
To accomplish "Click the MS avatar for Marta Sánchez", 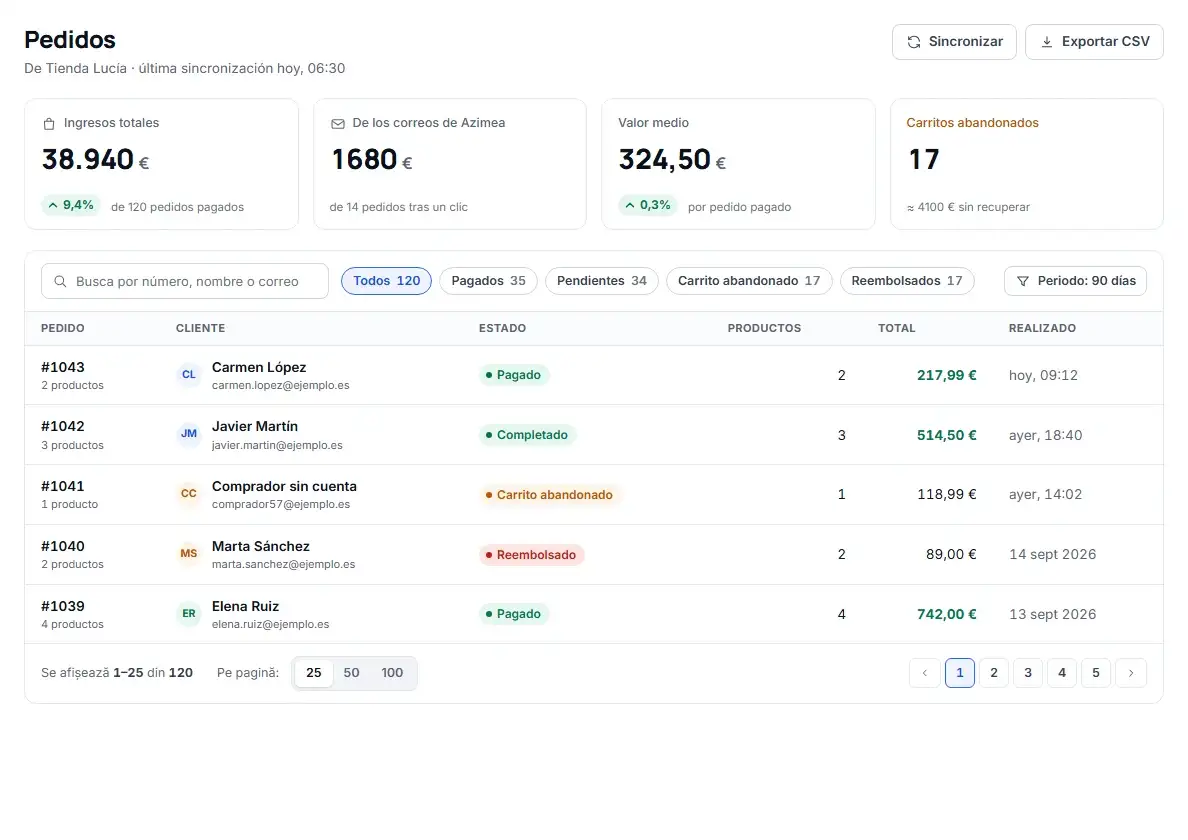I will 189,554.
